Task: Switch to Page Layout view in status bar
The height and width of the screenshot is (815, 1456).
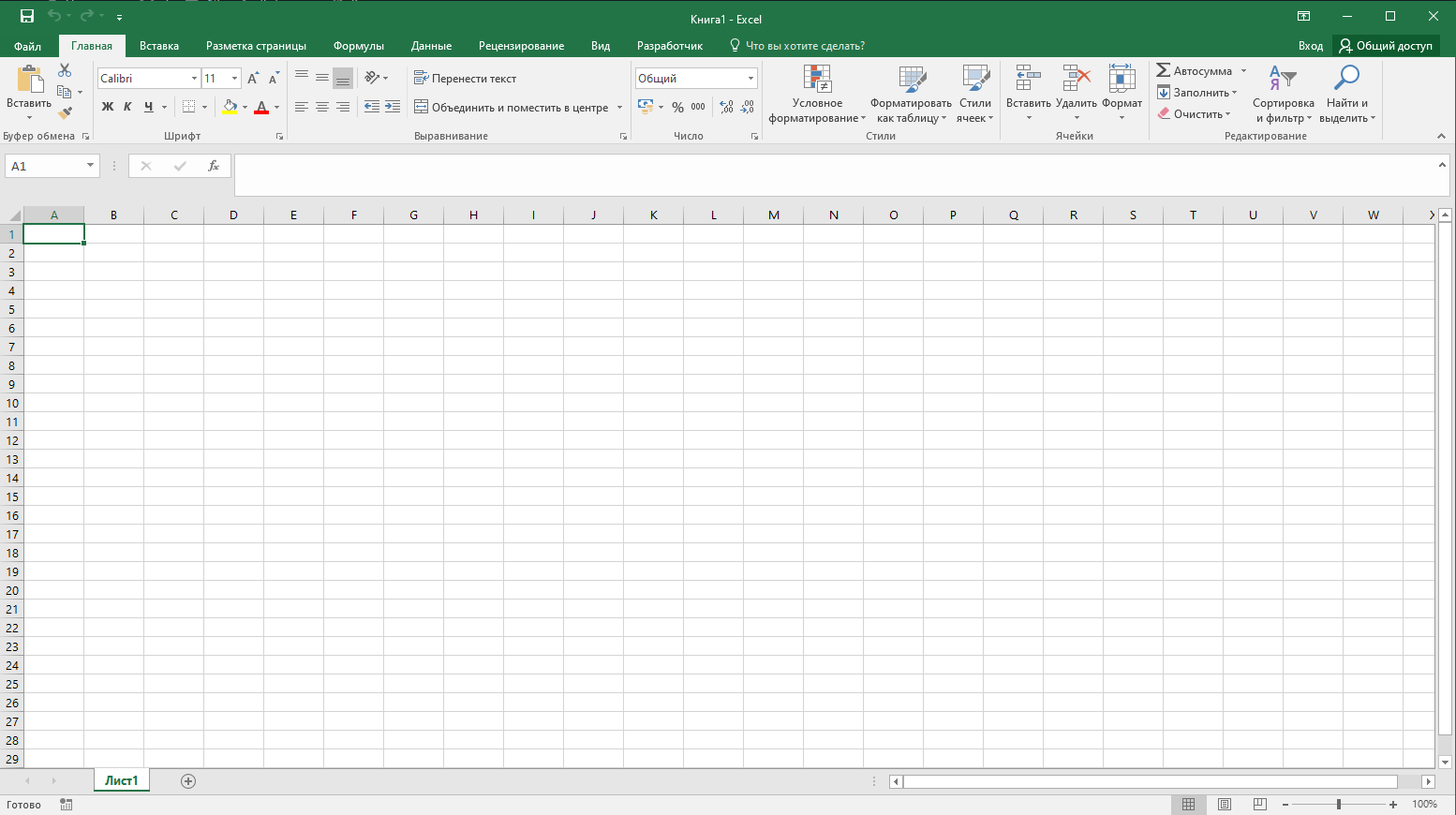Action: tap(1224, 804)
